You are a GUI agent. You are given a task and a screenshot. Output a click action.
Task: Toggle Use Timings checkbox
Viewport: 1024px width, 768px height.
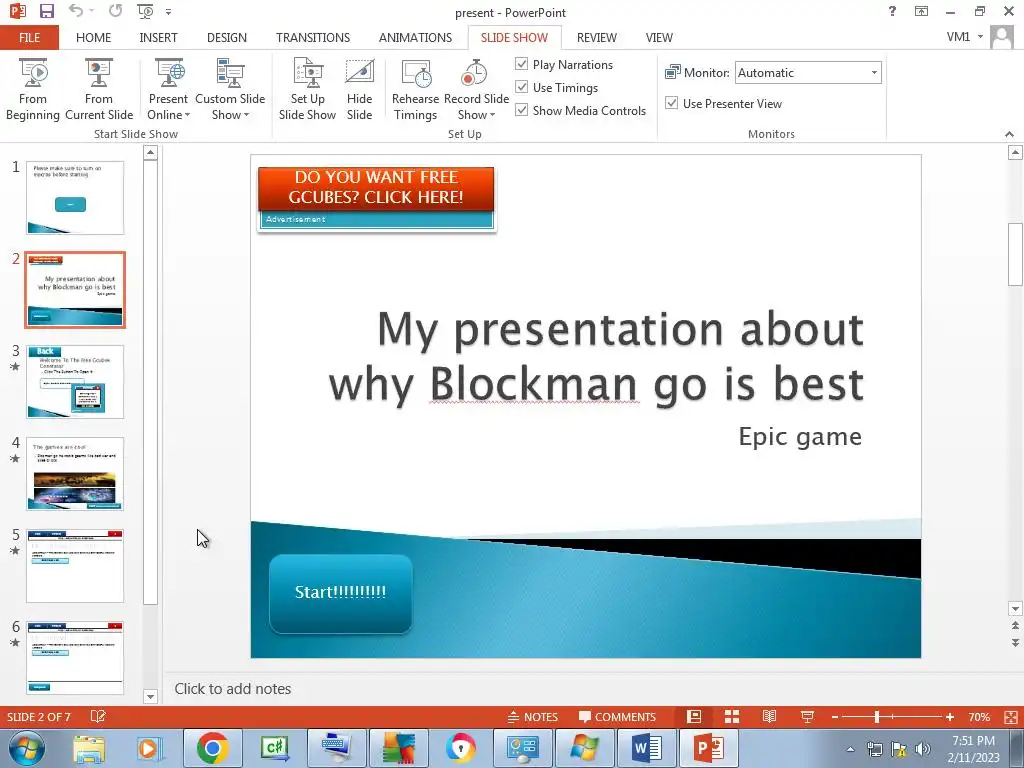521,87
